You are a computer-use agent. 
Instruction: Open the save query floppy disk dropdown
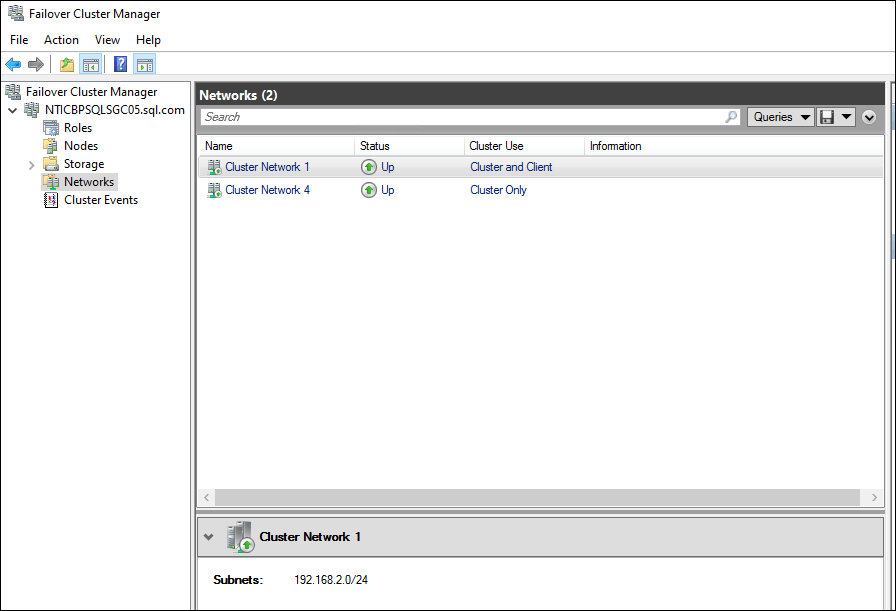point(835,117)
